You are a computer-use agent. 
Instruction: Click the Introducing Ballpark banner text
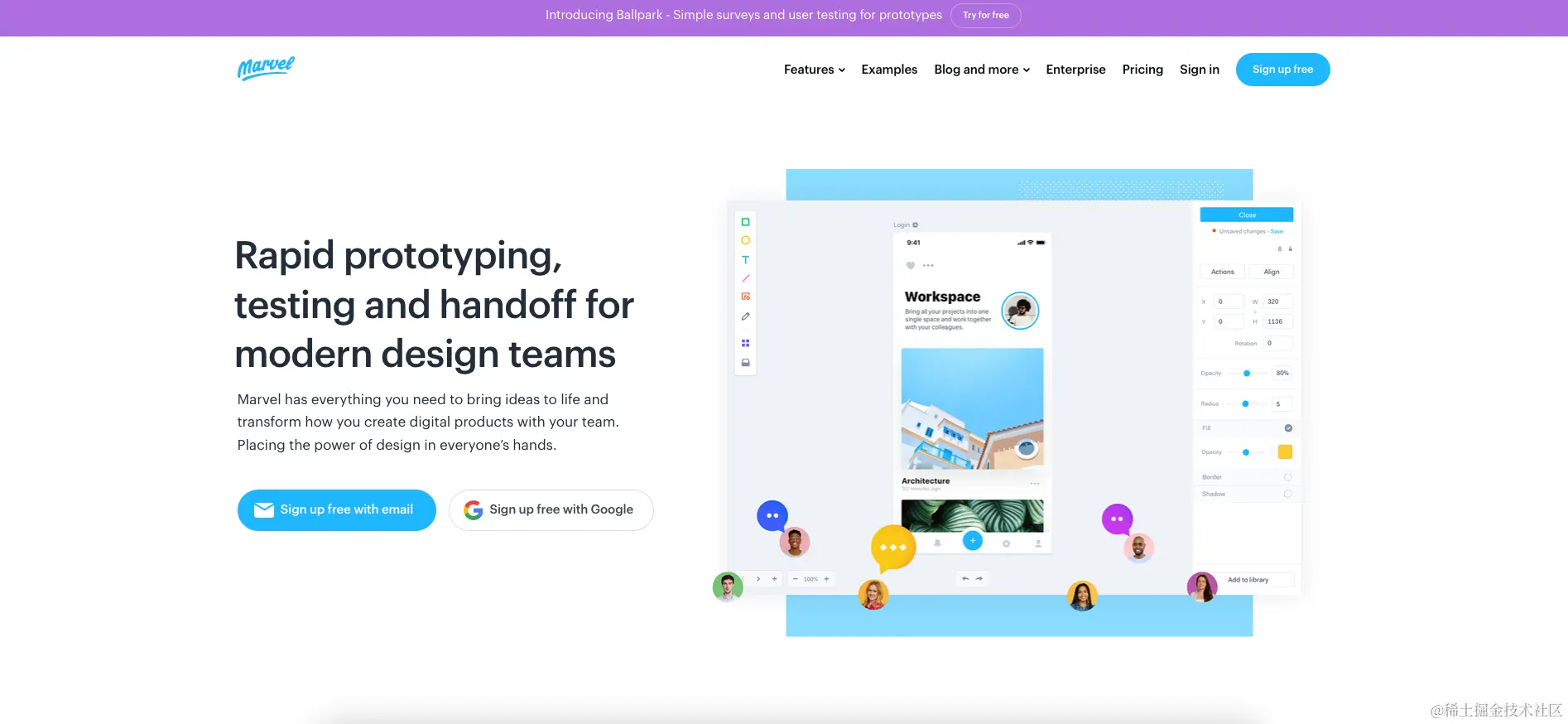pos(743,15)
